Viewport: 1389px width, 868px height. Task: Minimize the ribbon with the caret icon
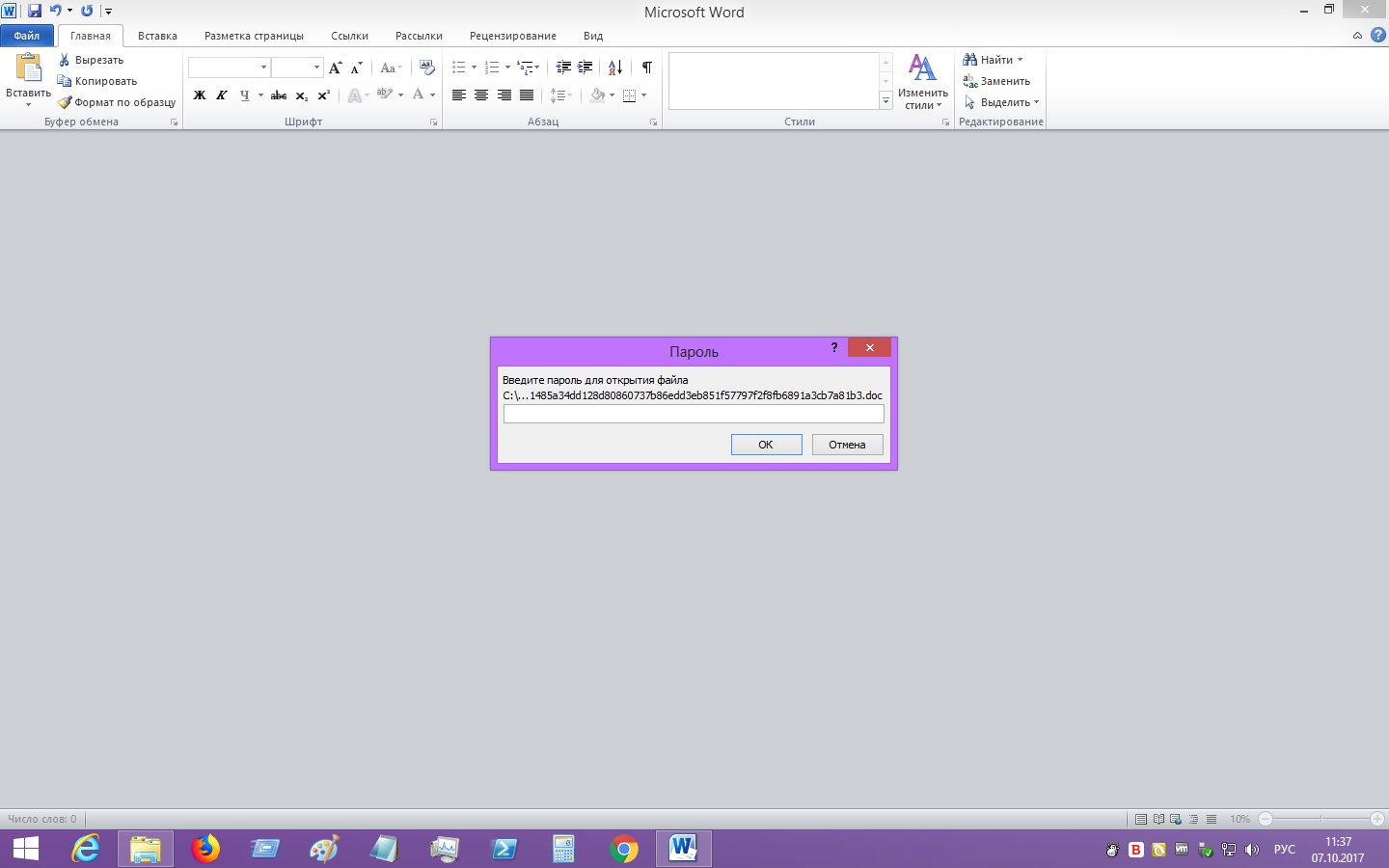point(1357,36)
